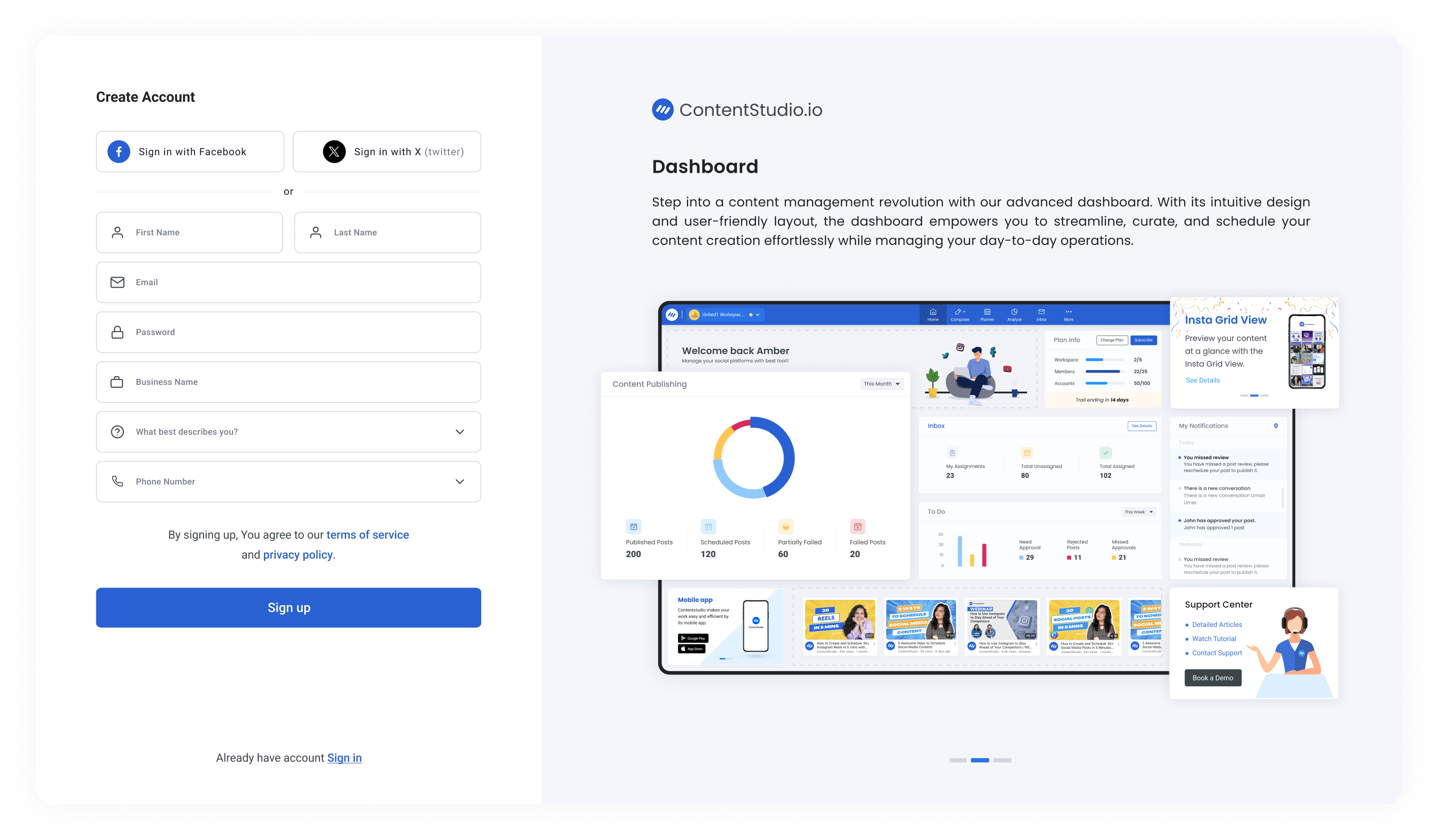
Task: Click the email input field icon
Action: tap(117, 282)
